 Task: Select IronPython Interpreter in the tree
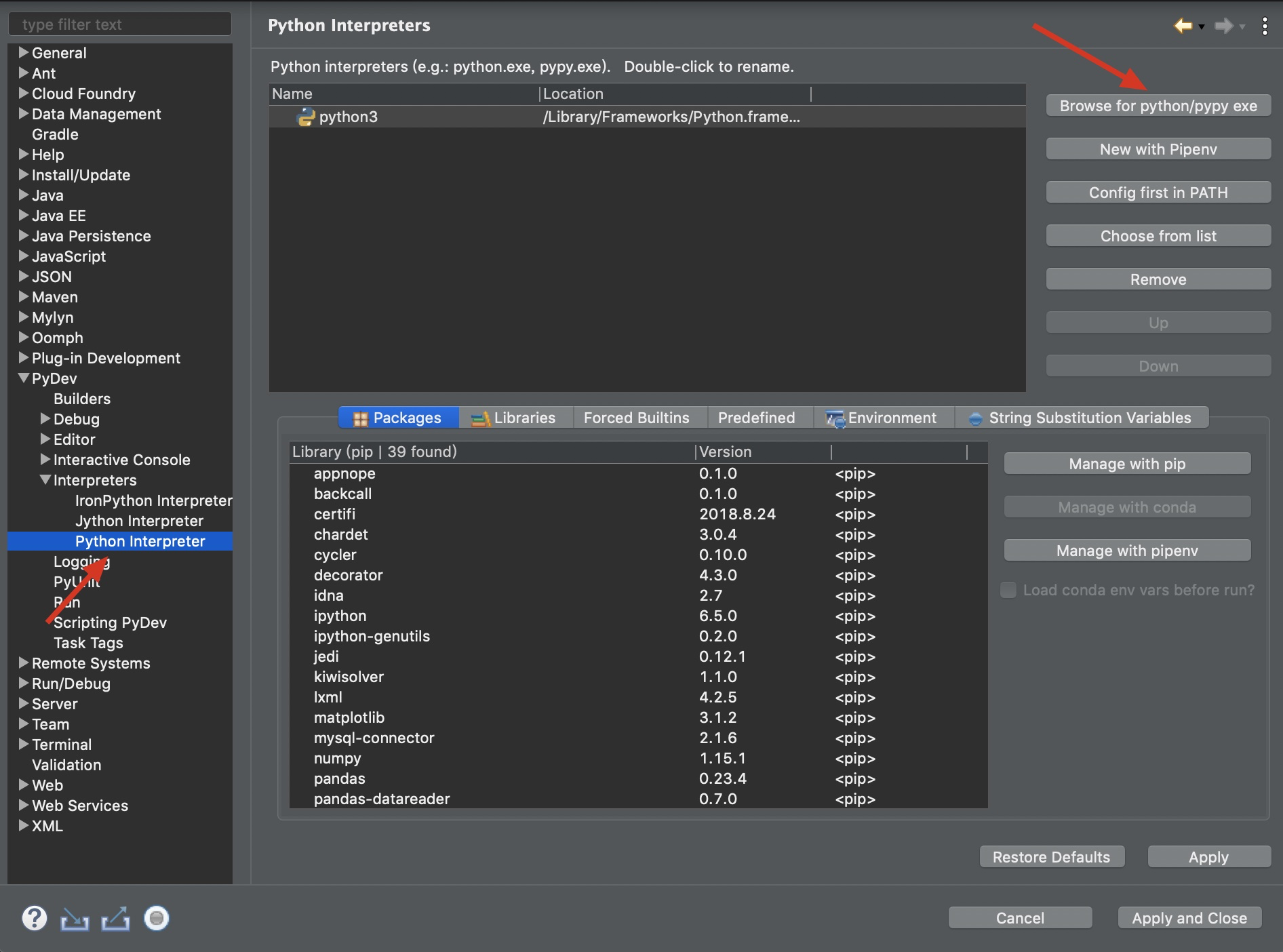(x=153, y=500)
